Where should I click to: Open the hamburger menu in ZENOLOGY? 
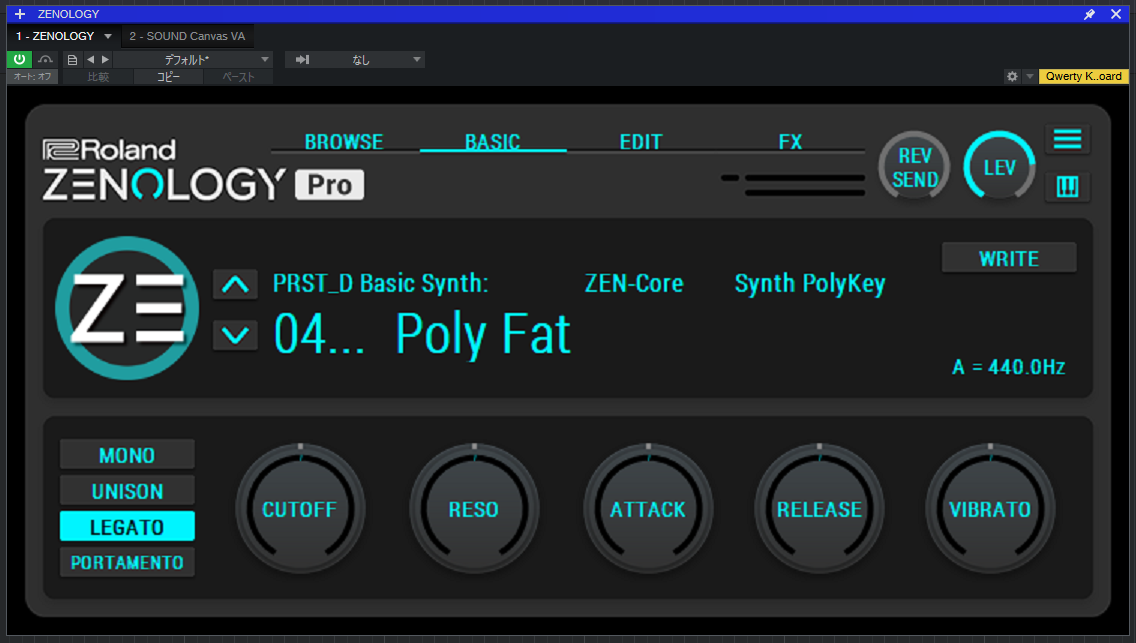[x=1067, y=139]
